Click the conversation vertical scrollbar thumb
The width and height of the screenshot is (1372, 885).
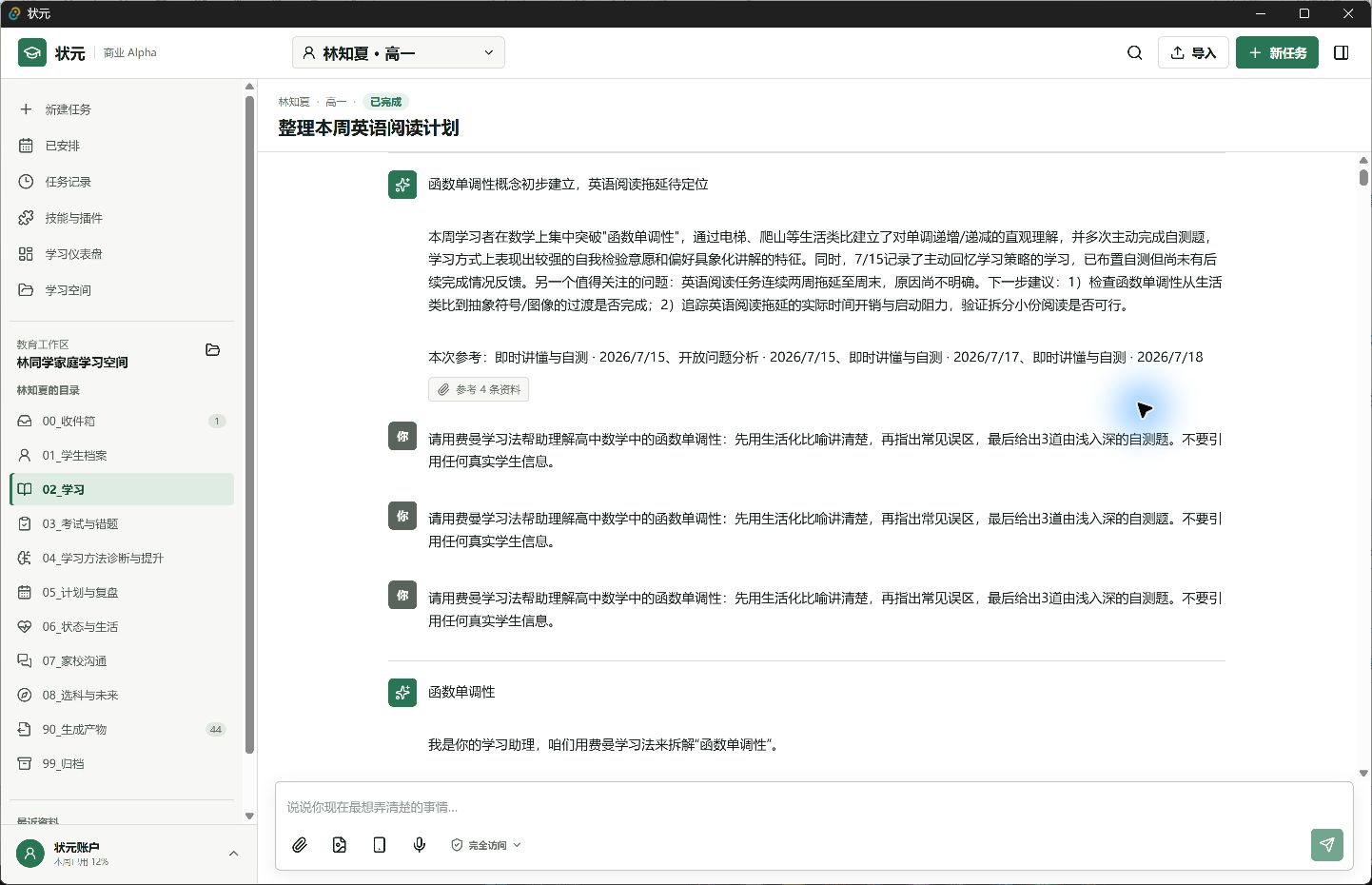1363,177
